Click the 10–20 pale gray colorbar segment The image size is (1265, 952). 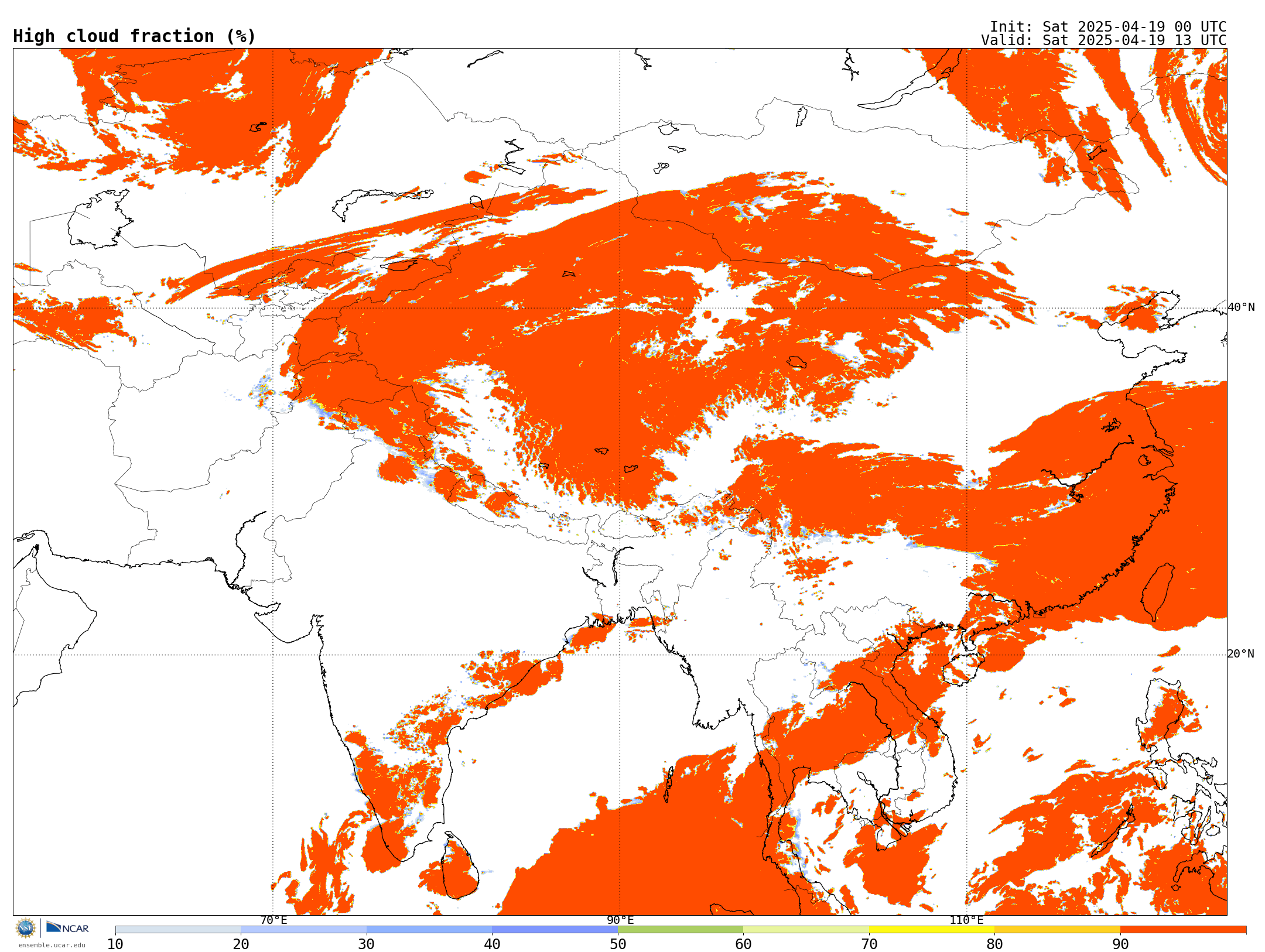(178, 929)
